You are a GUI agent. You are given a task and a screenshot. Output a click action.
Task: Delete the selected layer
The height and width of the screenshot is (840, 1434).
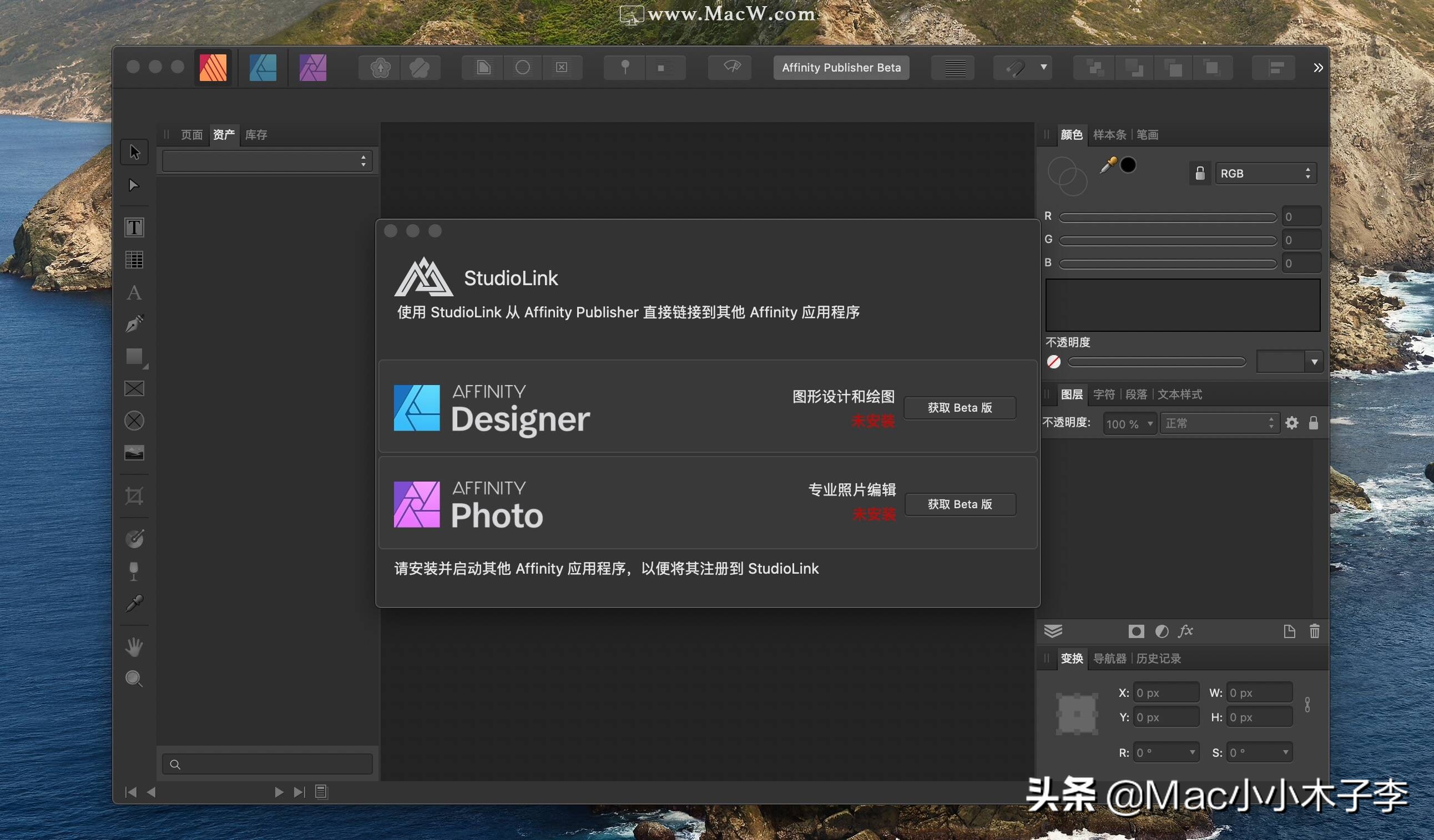pos(1315,631)
